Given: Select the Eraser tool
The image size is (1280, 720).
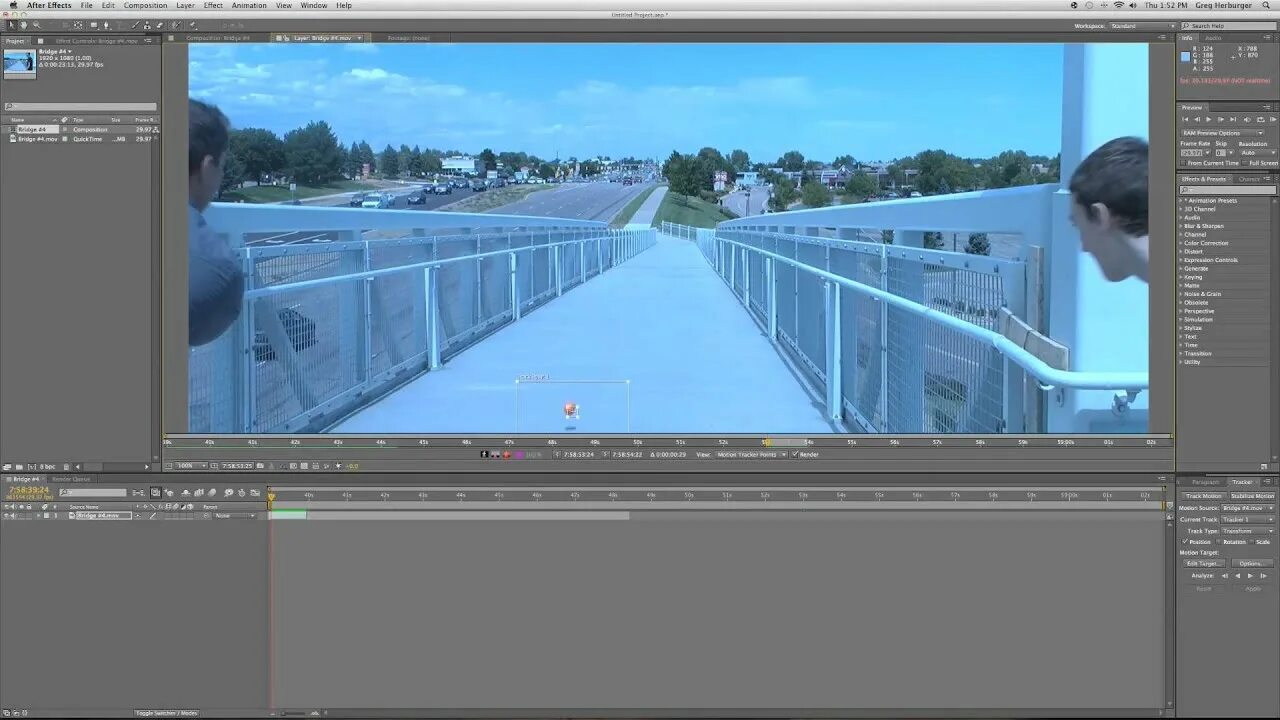Looking at the screenshot, I should point(160,25).
